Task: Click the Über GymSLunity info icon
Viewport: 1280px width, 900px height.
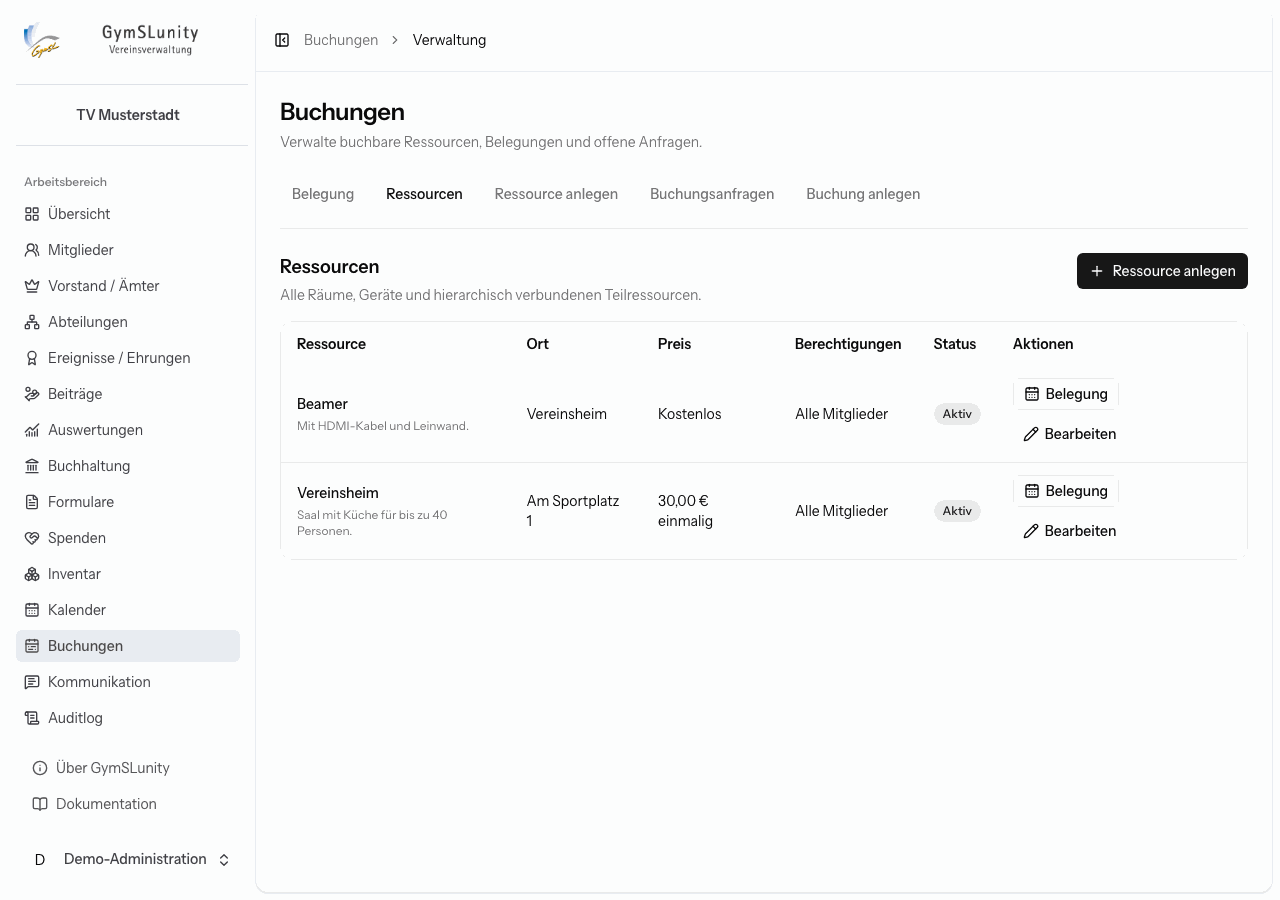Action: pos(40,768)
